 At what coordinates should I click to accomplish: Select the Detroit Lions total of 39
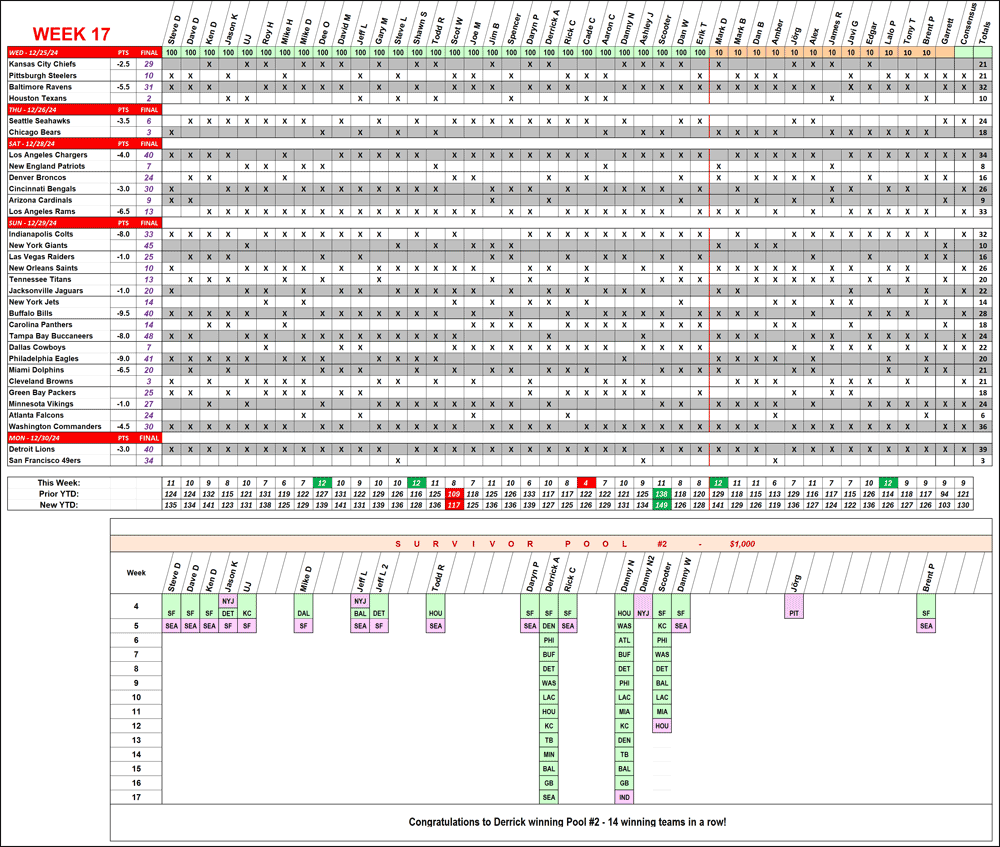click(983, 450)
